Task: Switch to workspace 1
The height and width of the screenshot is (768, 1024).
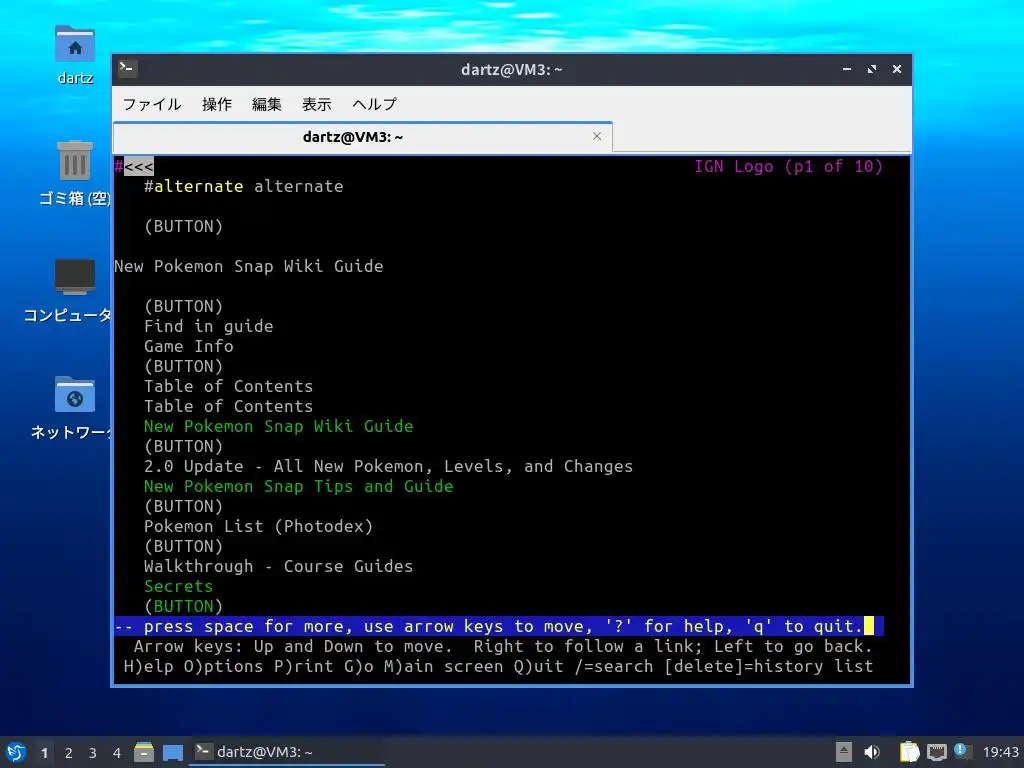Action: point(44,753)
